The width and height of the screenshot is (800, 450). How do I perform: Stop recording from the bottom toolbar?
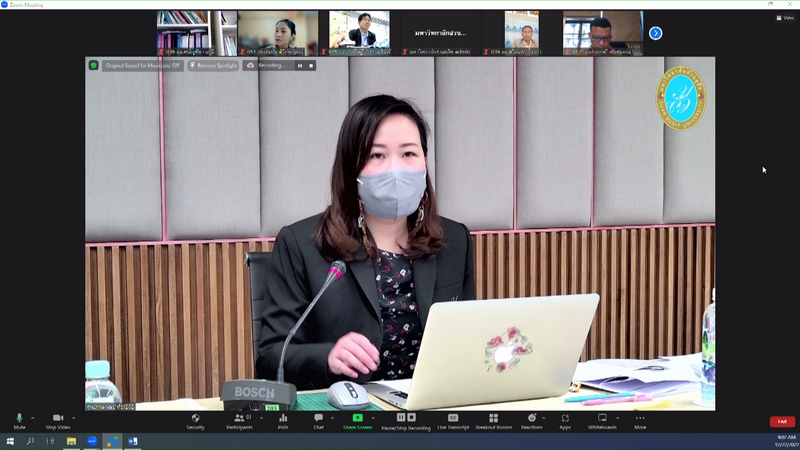(x=412, y=417)
